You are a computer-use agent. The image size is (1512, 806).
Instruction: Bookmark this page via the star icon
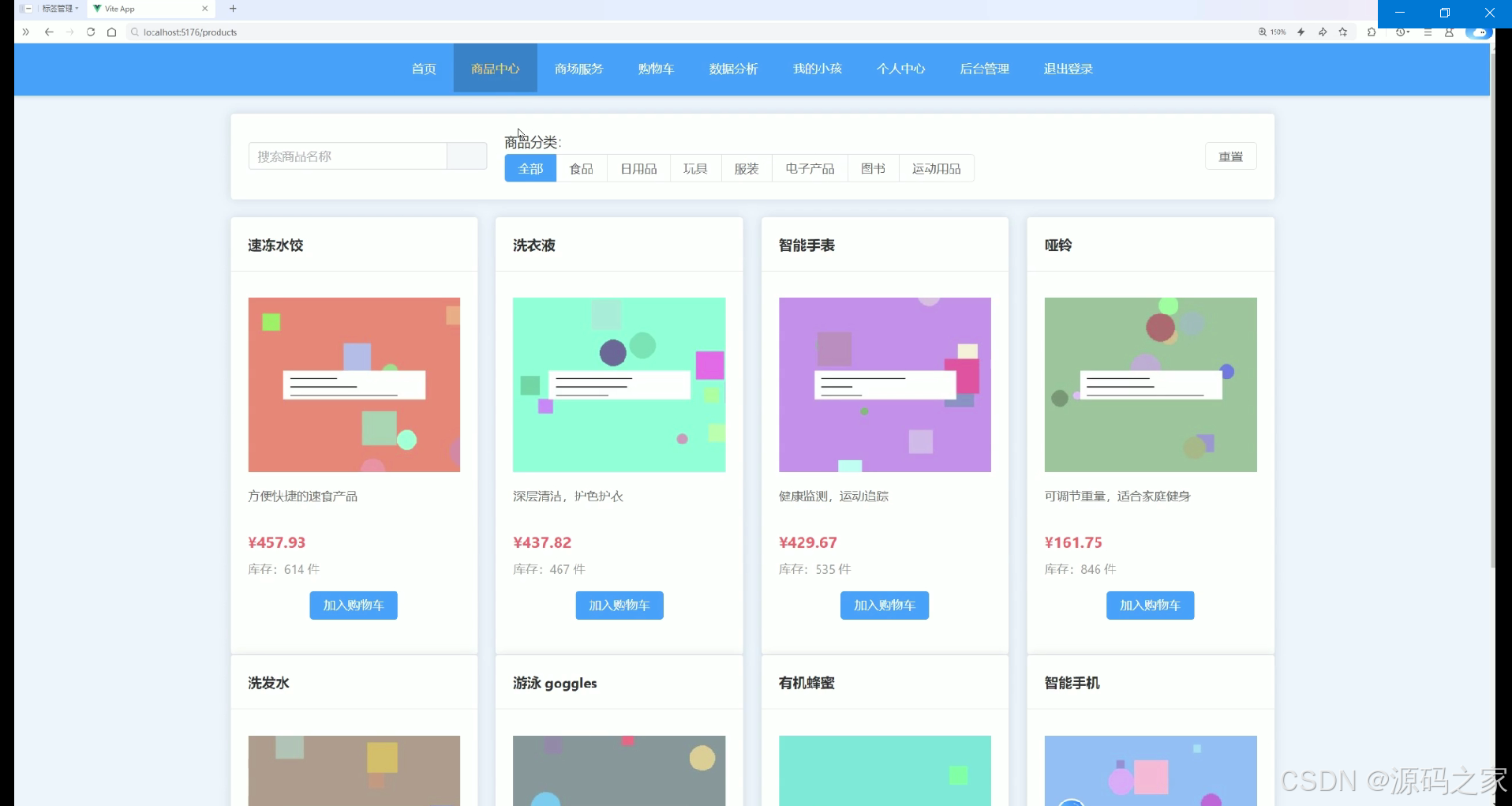[x=1343, y=32]
